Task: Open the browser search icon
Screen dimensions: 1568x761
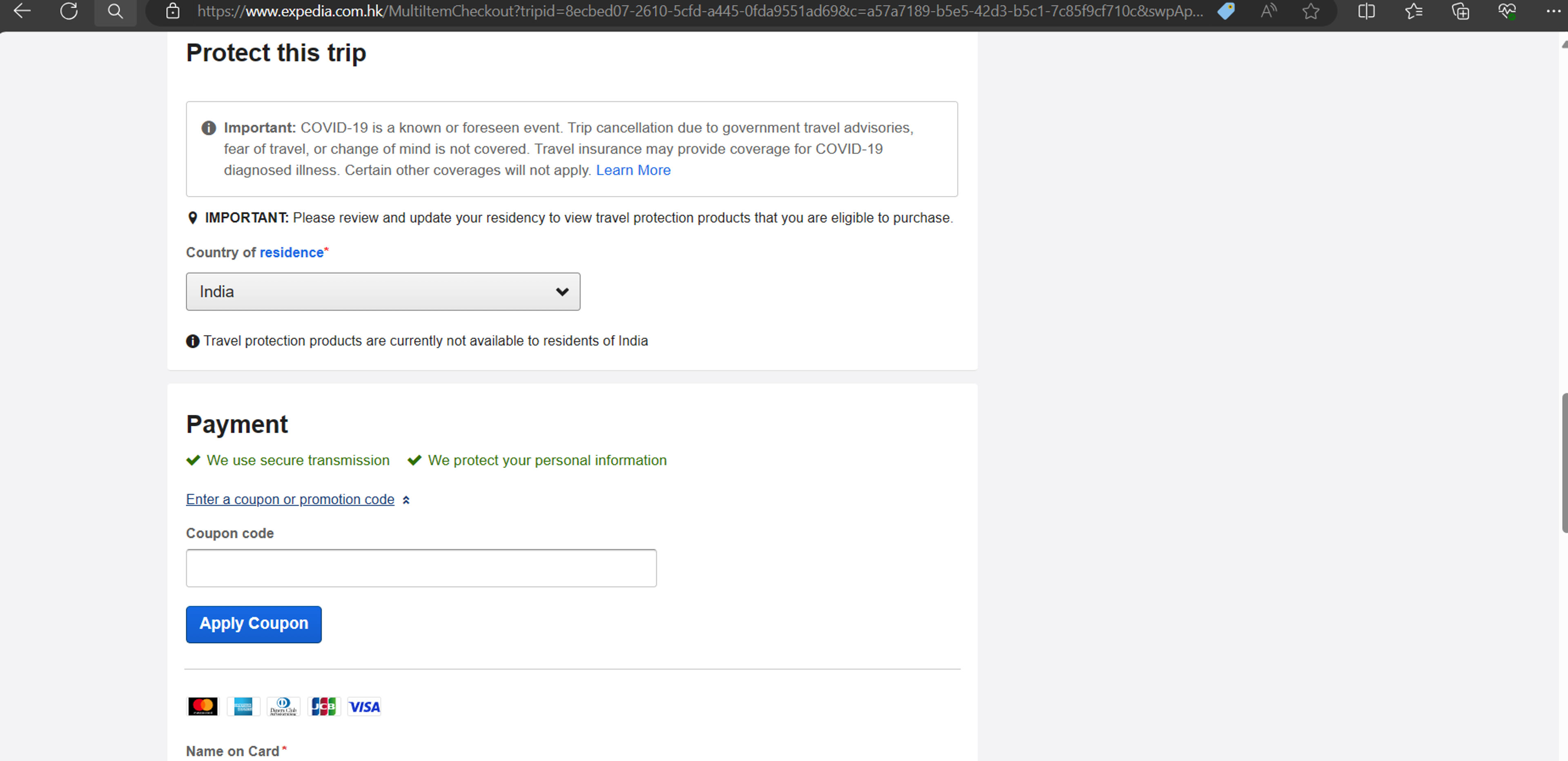Action: tap(115, 11)
